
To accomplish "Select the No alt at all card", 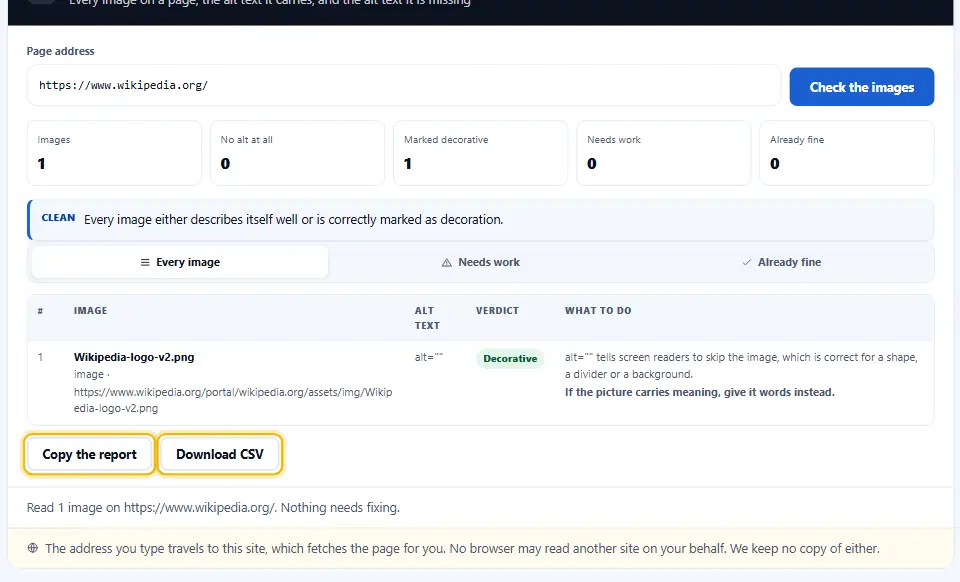I will [298, 153].
